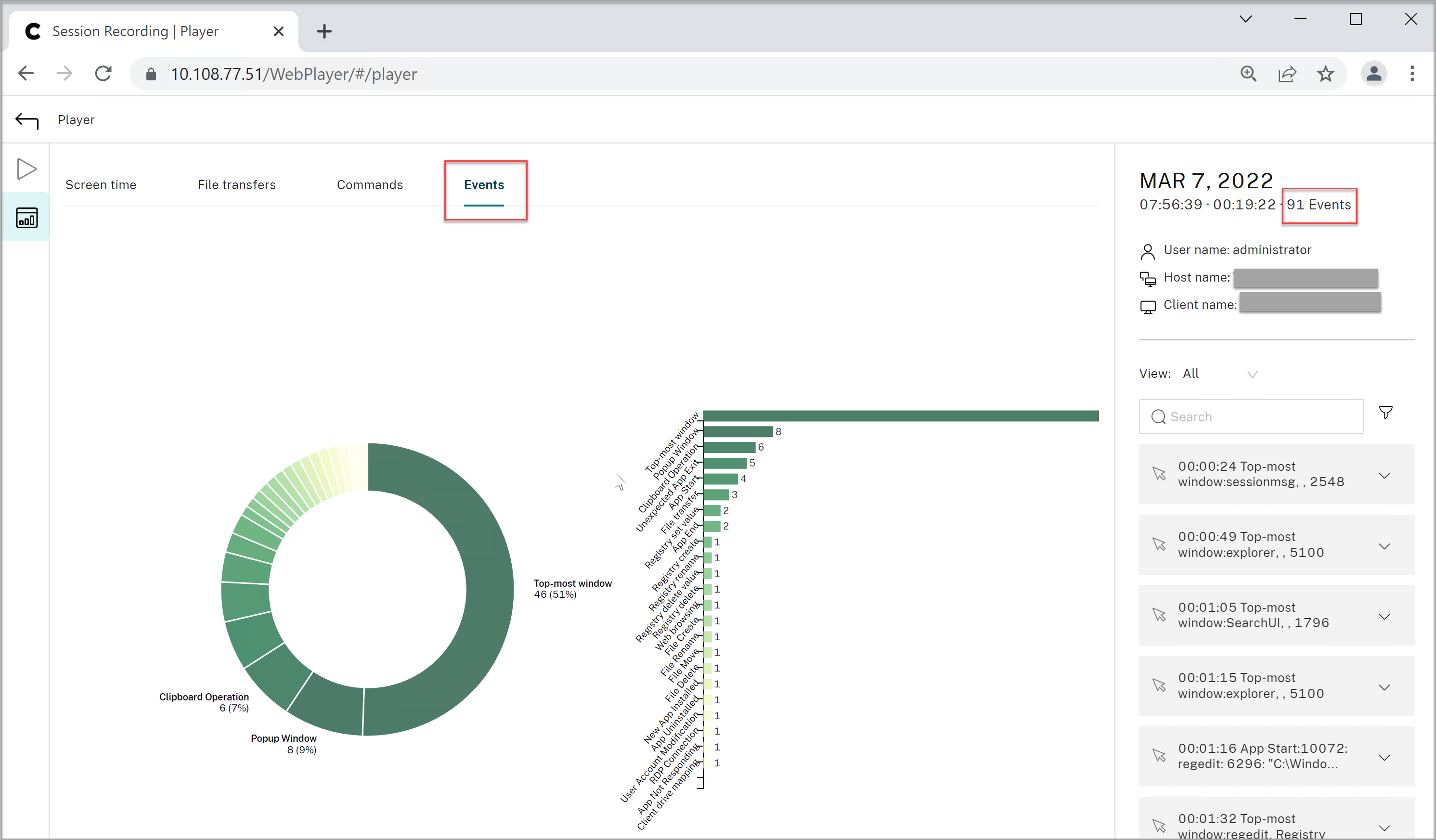Expand the All events view dropdown
This screenshot has height=840, width=1436.
point(1253,374)
